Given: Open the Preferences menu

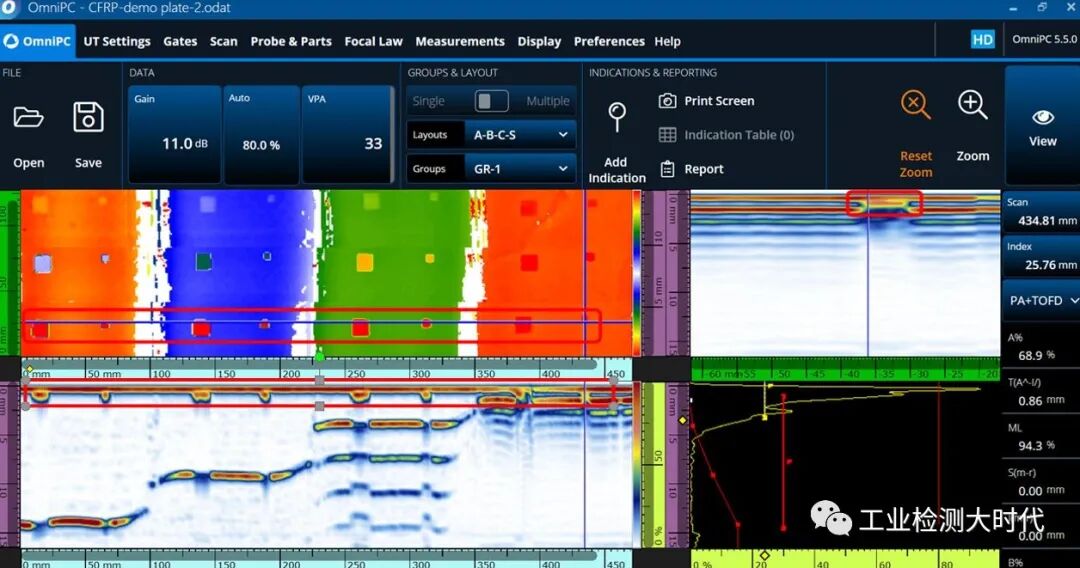Looking at the screenshot, I should click(609, 41).
